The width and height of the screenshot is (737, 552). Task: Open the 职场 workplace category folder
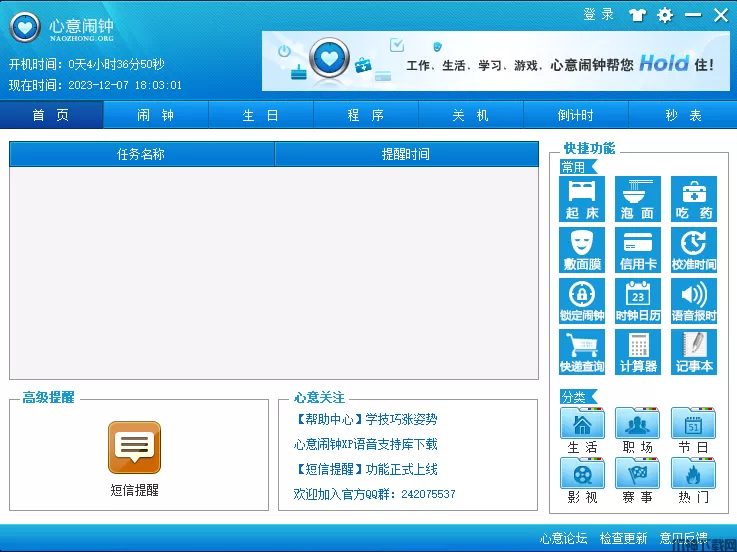[638, 430]
